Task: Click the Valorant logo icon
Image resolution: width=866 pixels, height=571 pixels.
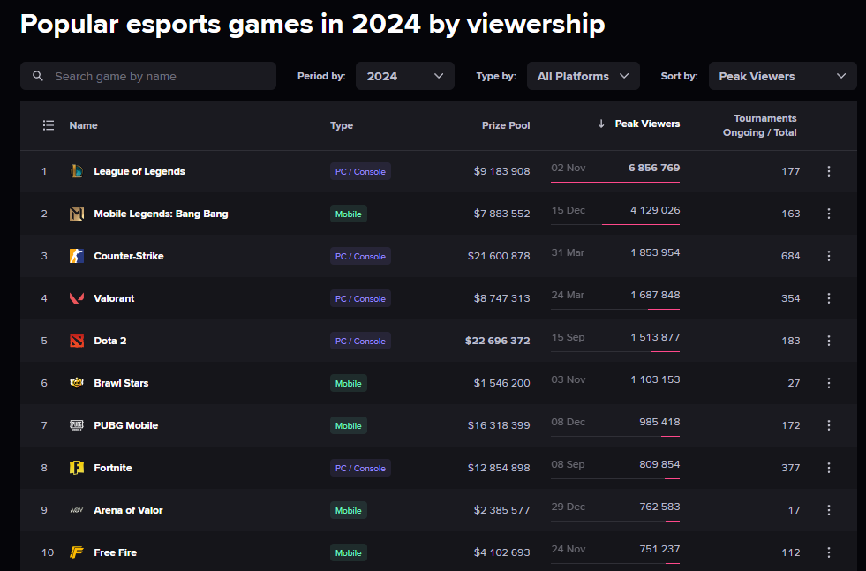Action: (x=77, y=298)
